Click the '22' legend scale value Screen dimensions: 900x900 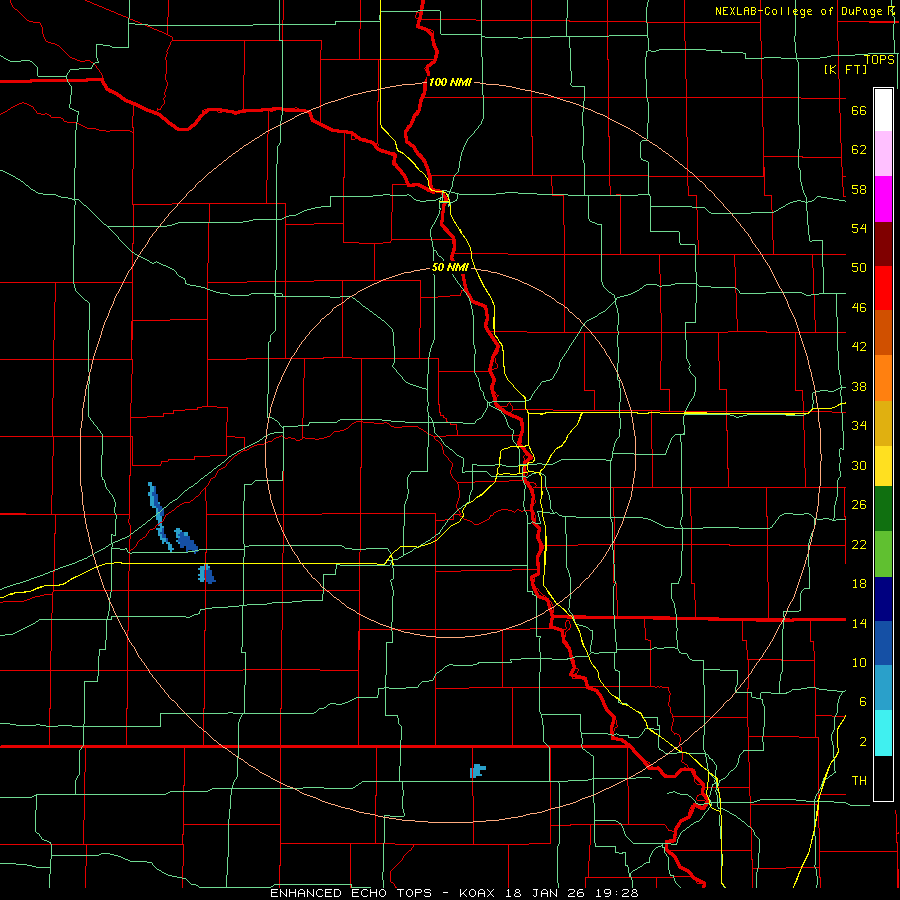pyautogui.click(x=859, y=544)
